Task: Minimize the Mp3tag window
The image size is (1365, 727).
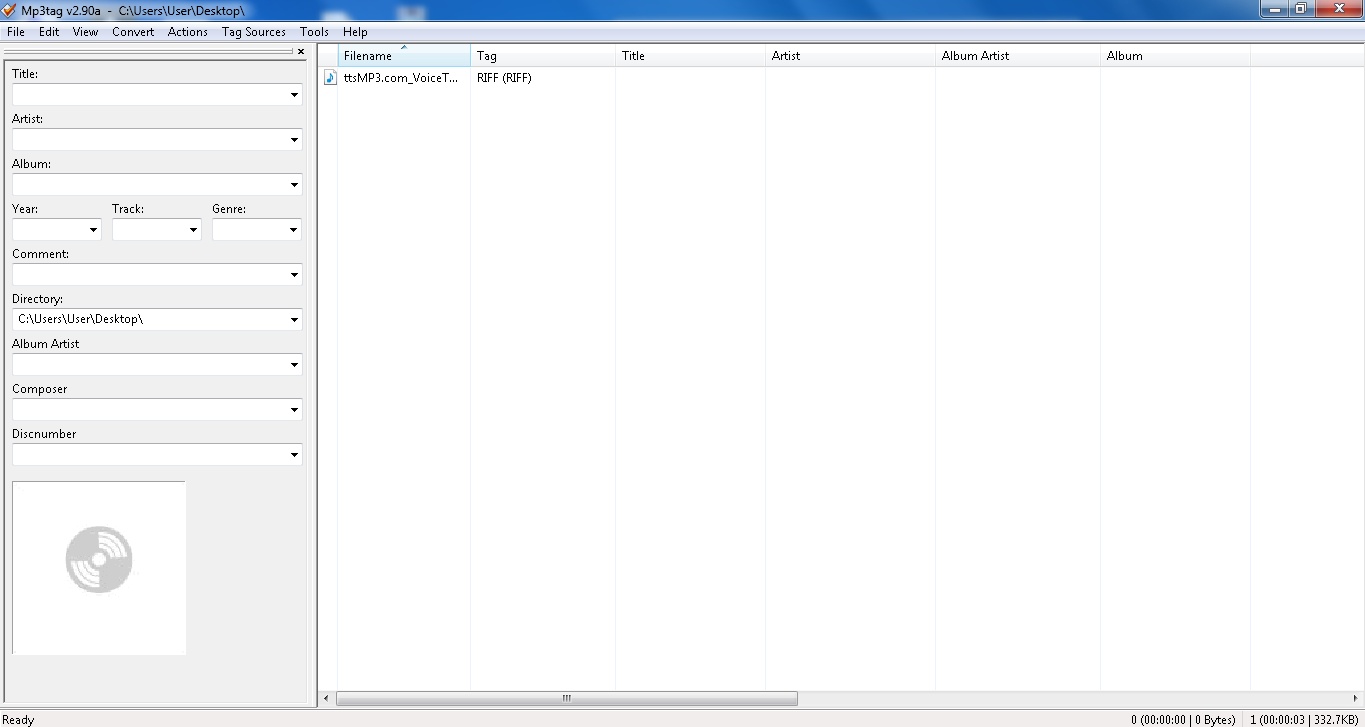Action: [1274, 8]
